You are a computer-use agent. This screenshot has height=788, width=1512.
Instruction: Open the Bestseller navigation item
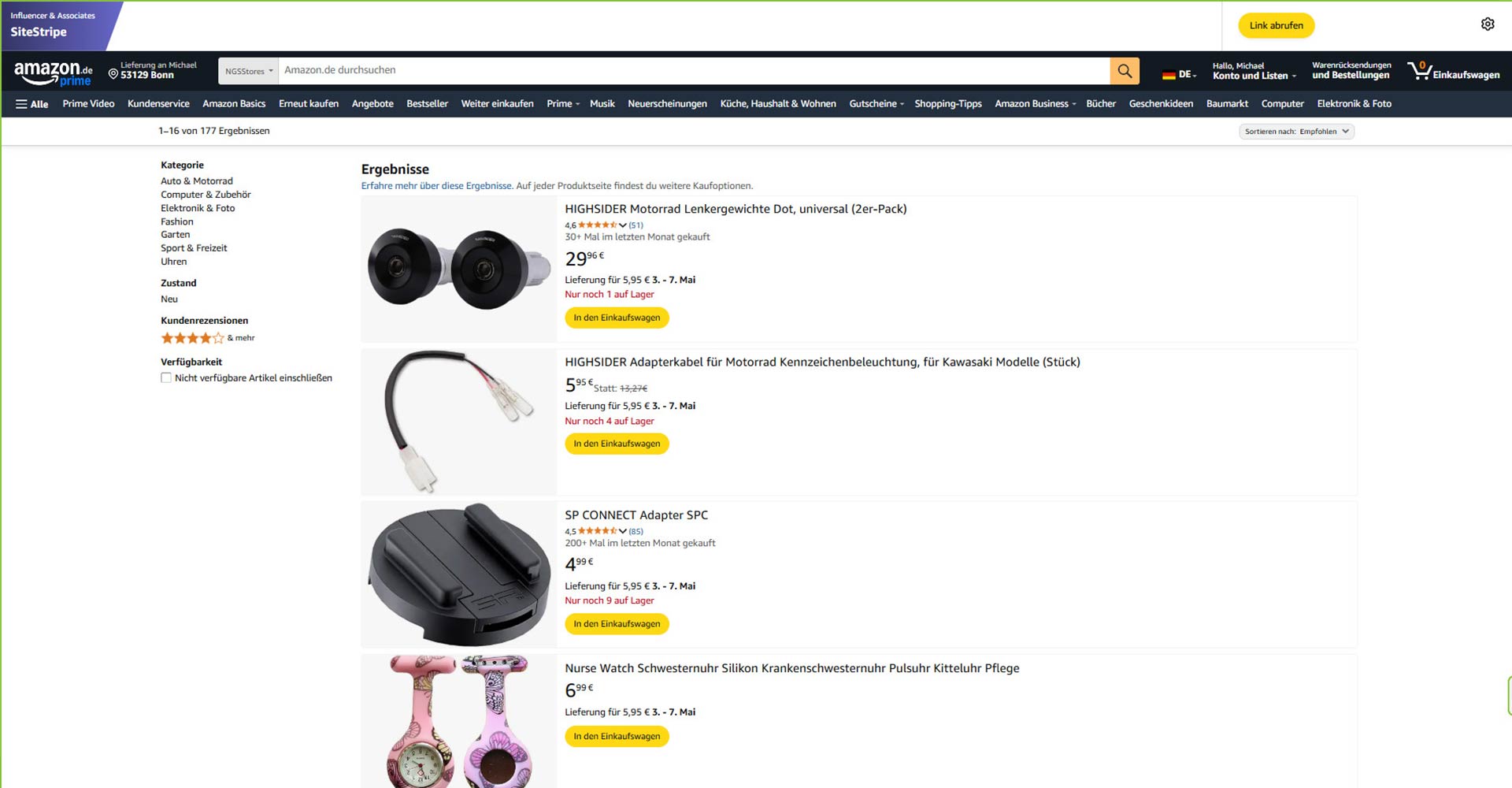pyautogui.click(x=427, y=104)
